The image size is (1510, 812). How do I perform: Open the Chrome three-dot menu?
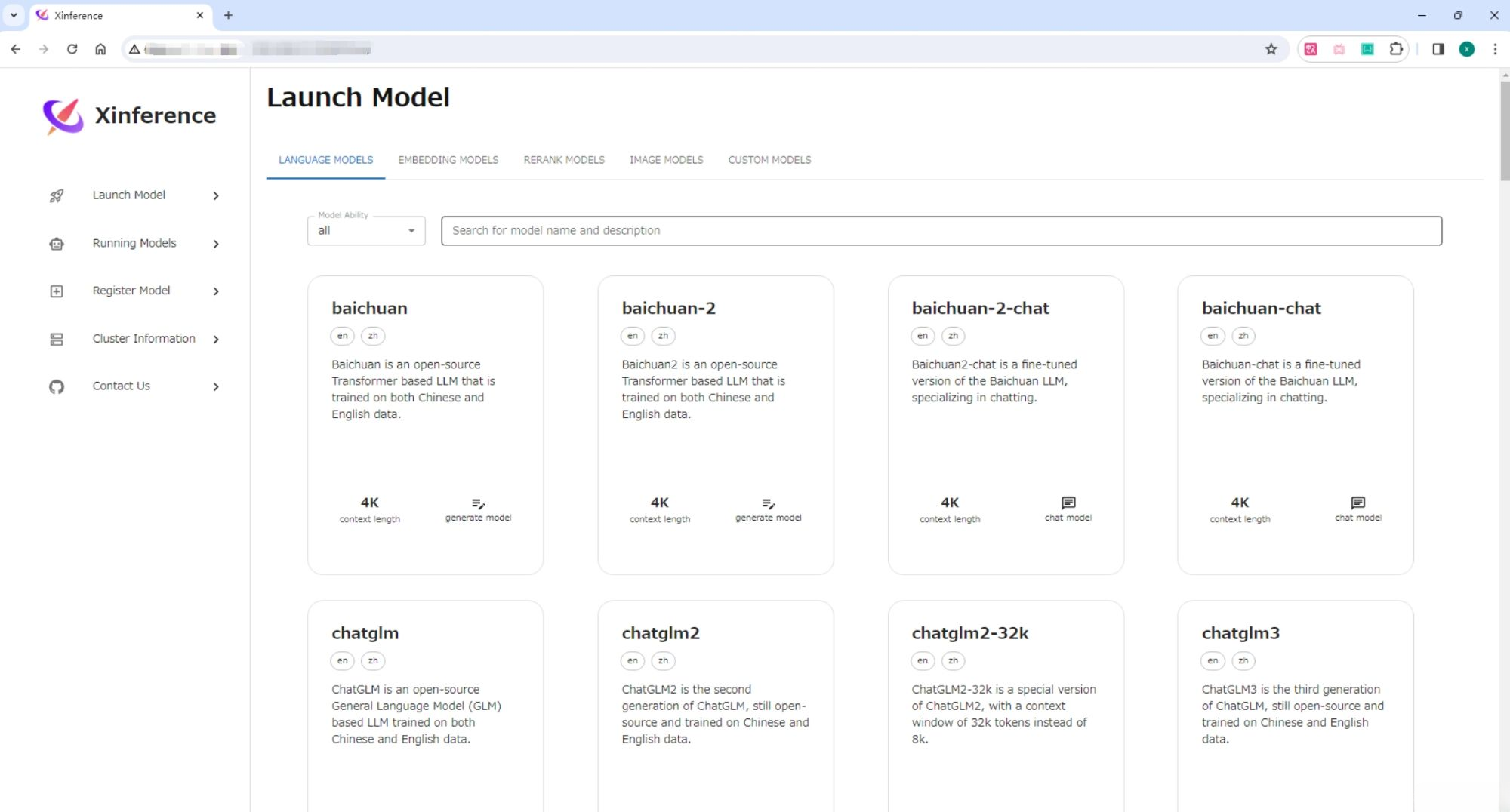(x=1495, y=49)
